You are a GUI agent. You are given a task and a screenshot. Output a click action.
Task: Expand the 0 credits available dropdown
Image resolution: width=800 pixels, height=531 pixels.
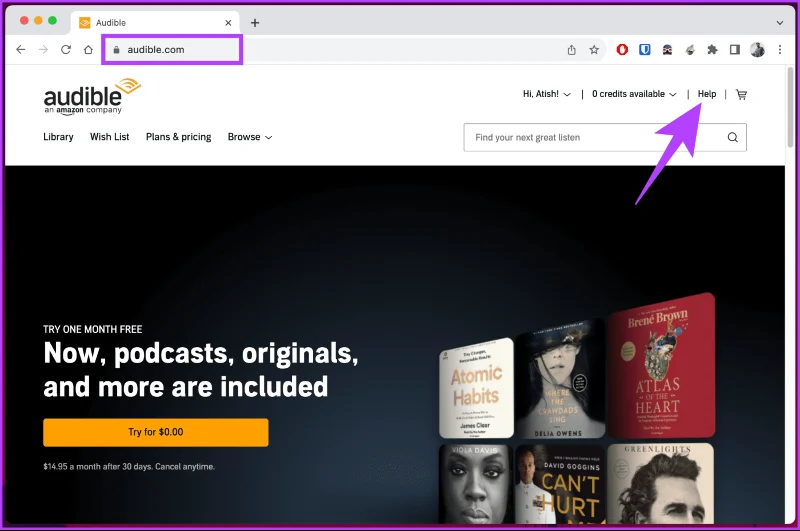click(x=634, y=94)
